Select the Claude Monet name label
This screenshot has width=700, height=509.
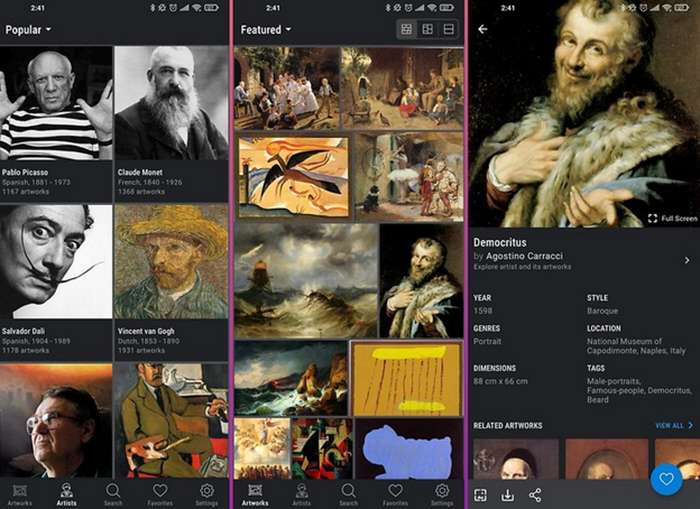click(x=140, y=172)
